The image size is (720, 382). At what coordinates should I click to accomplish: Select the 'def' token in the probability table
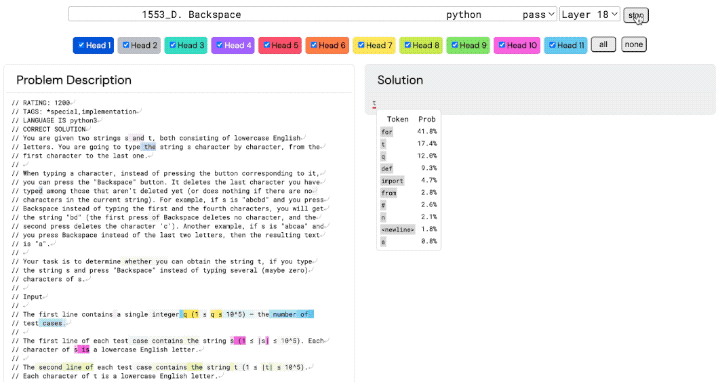[x=387, y=169]
